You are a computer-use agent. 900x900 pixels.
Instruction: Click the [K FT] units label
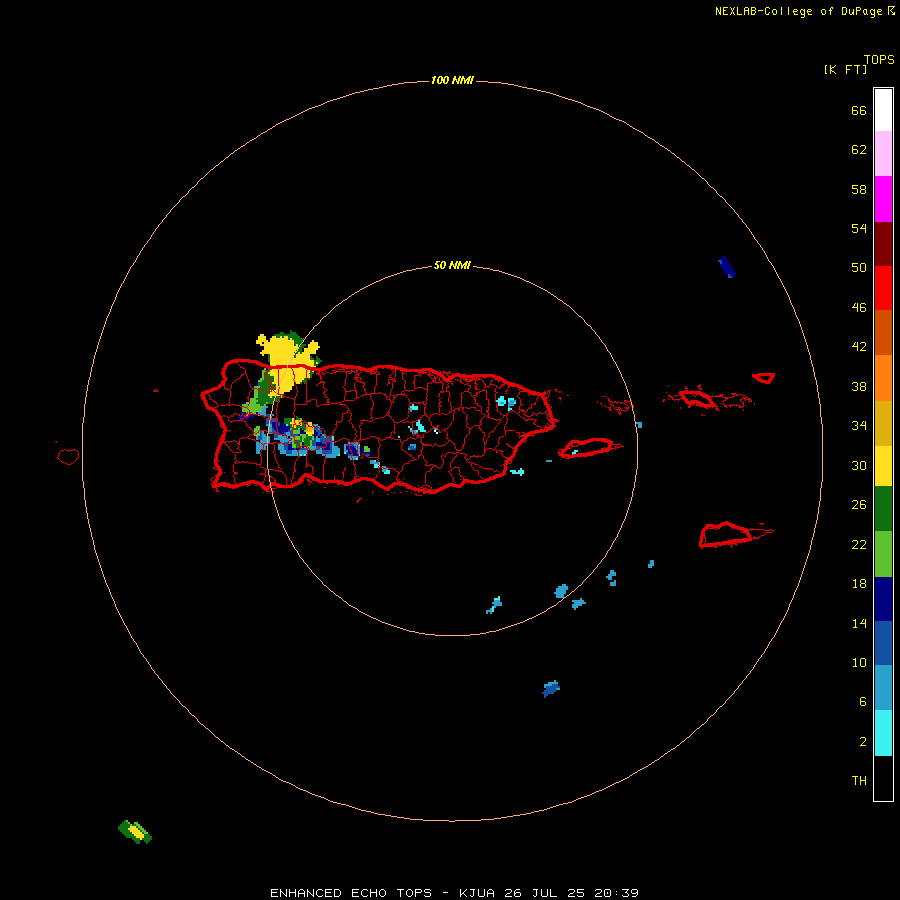point(845,69)
